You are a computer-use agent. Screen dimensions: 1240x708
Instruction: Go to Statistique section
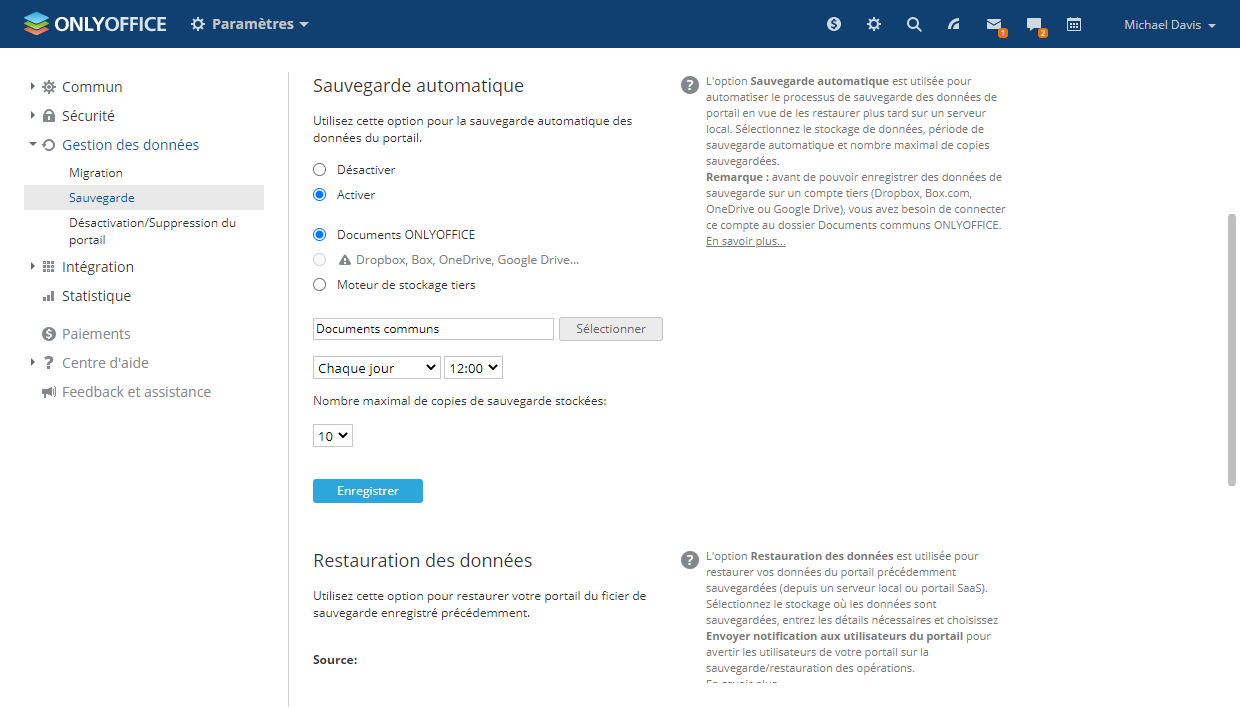96,296
